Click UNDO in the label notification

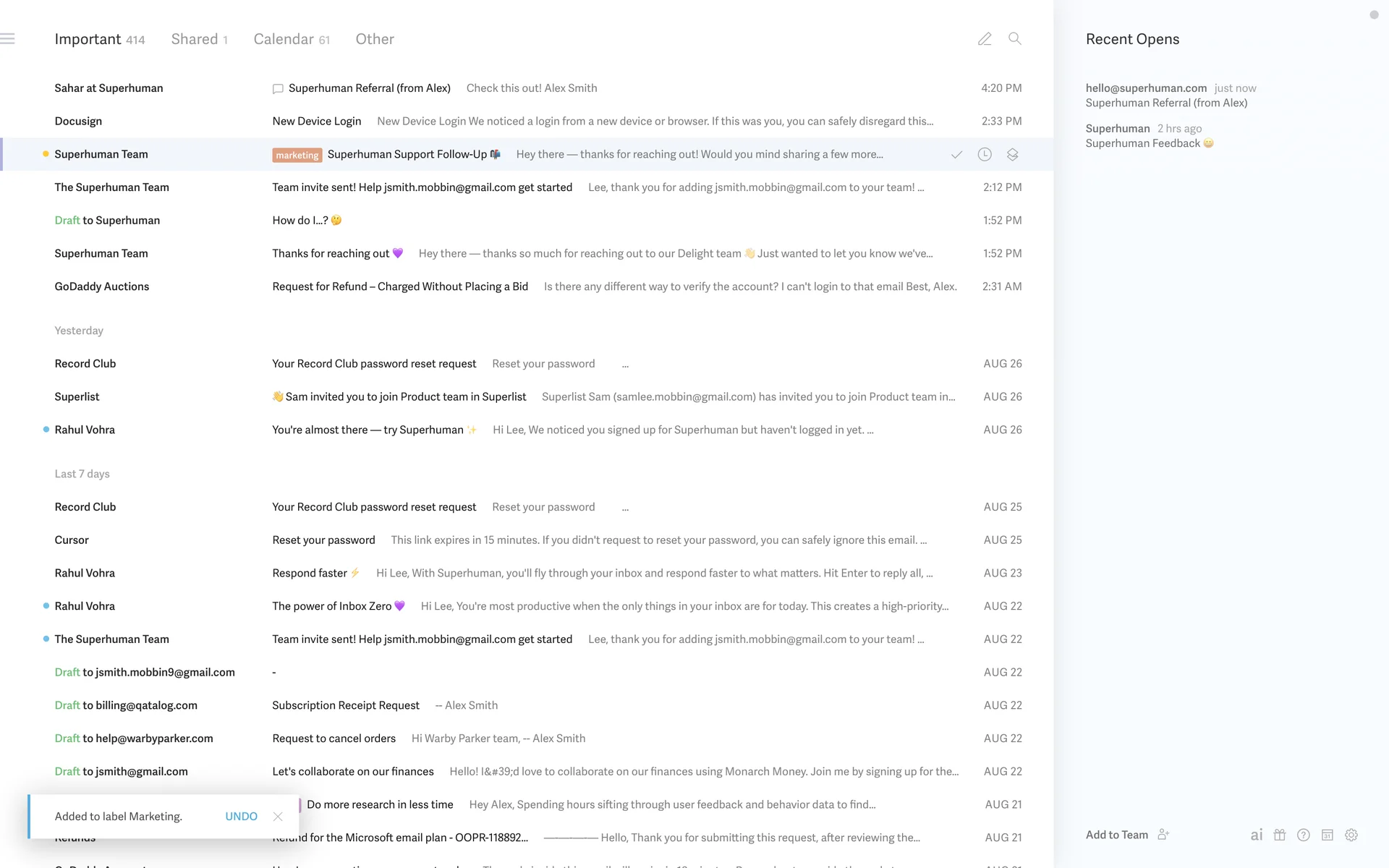pyautogui.click(x=241, y=816)
